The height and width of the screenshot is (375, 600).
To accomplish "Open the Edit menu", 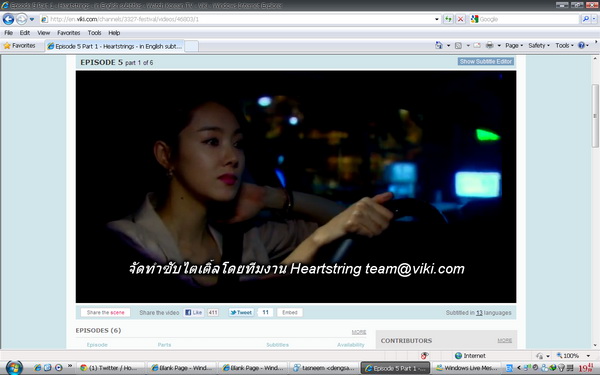I will (25, 33).
